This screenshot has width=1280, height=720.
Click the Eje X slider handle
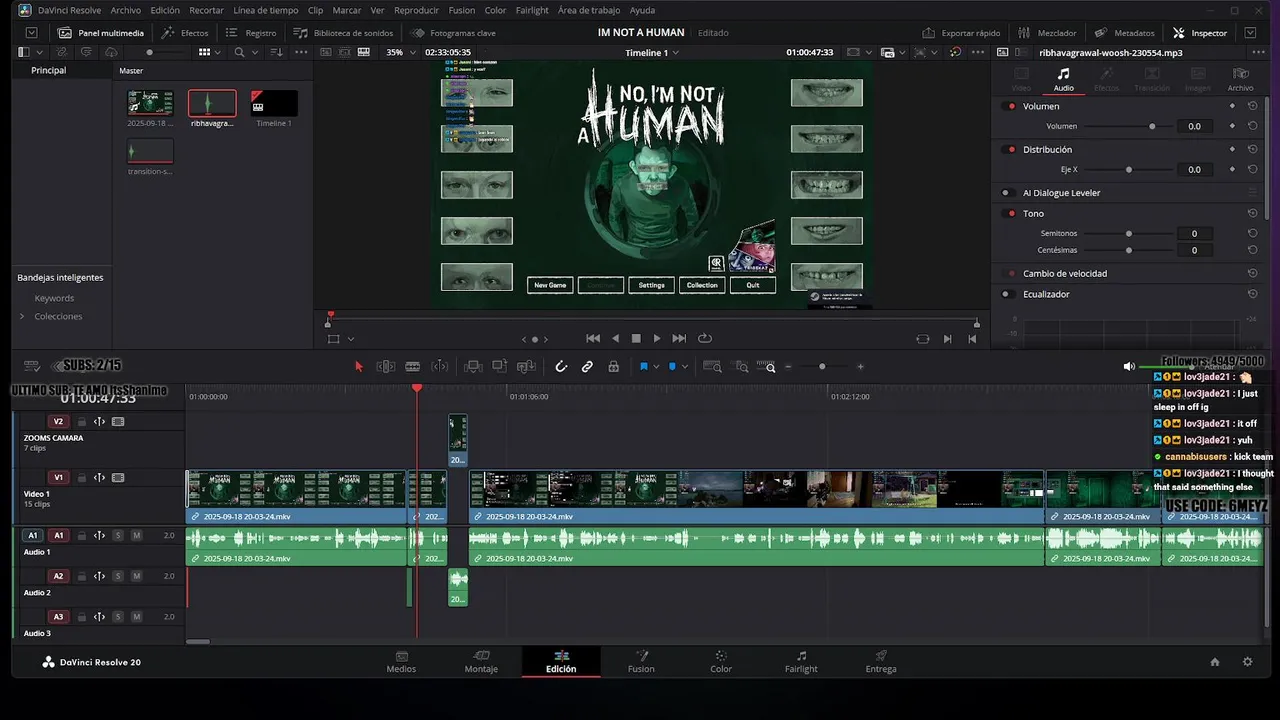click(1129, 170)
